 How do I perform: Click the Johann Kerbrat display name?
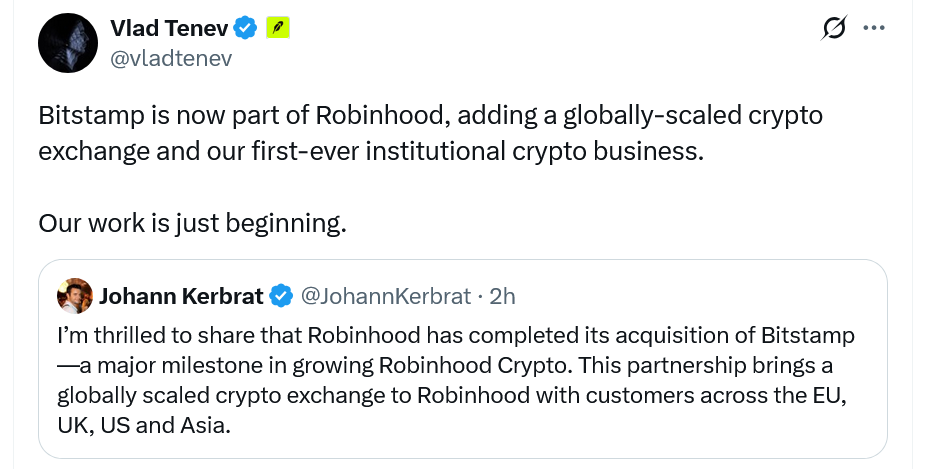(181, 296)
